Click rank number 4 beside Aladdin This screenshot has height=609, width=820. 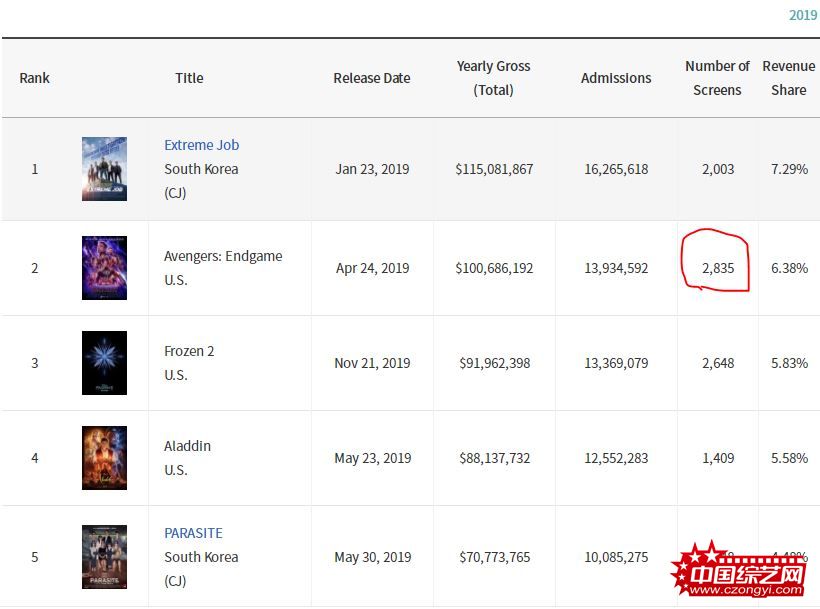pos(35,458)
